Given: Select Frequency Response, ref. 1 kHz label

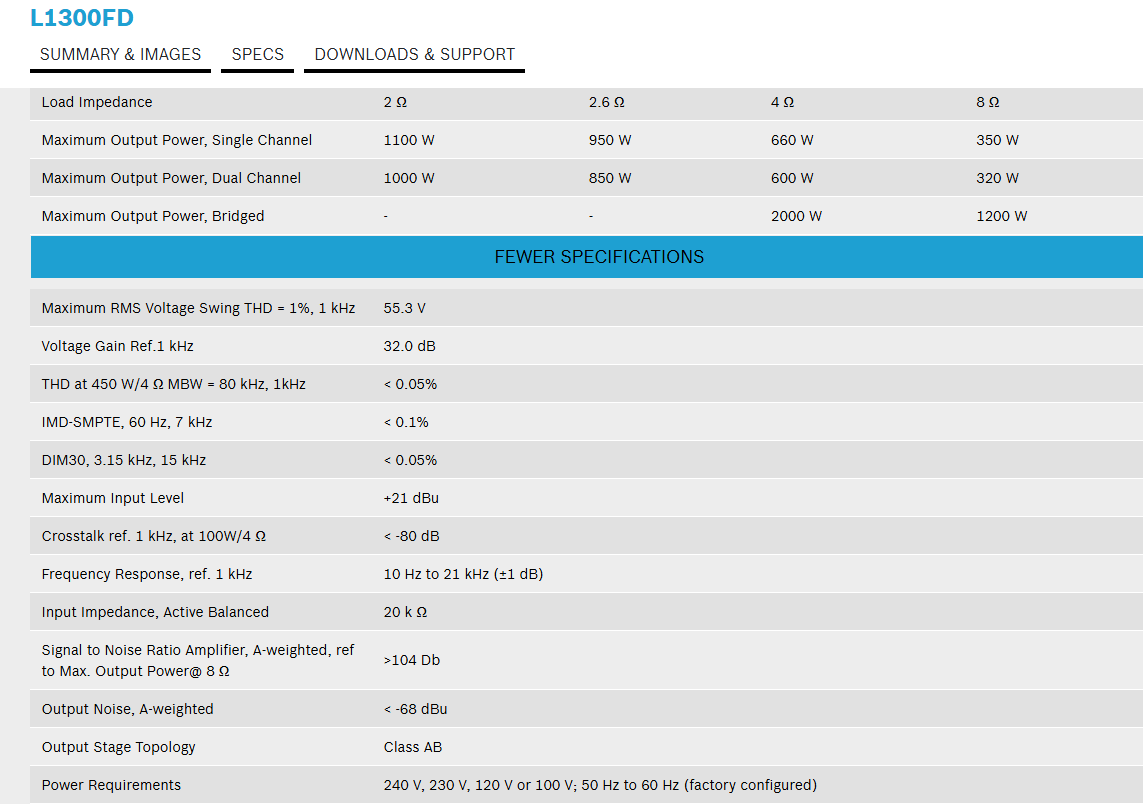Looking at the screenshot, I should (x=147, y=574).
